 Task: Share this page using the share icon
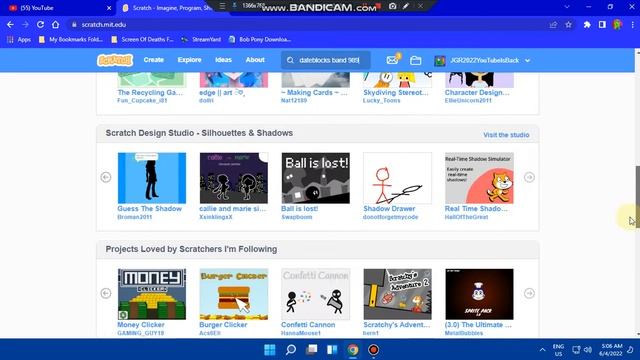click(x=553, y=25)
